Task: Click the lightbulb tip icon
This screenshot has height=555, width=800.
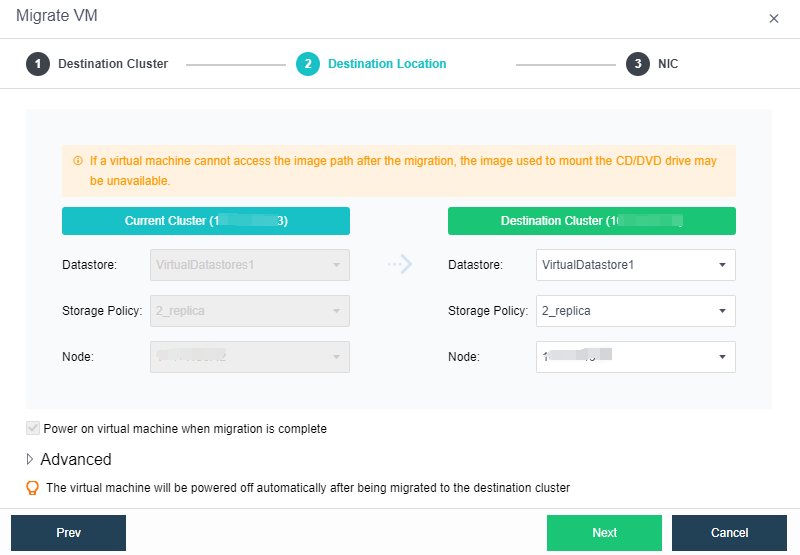Action: [33, 488]
